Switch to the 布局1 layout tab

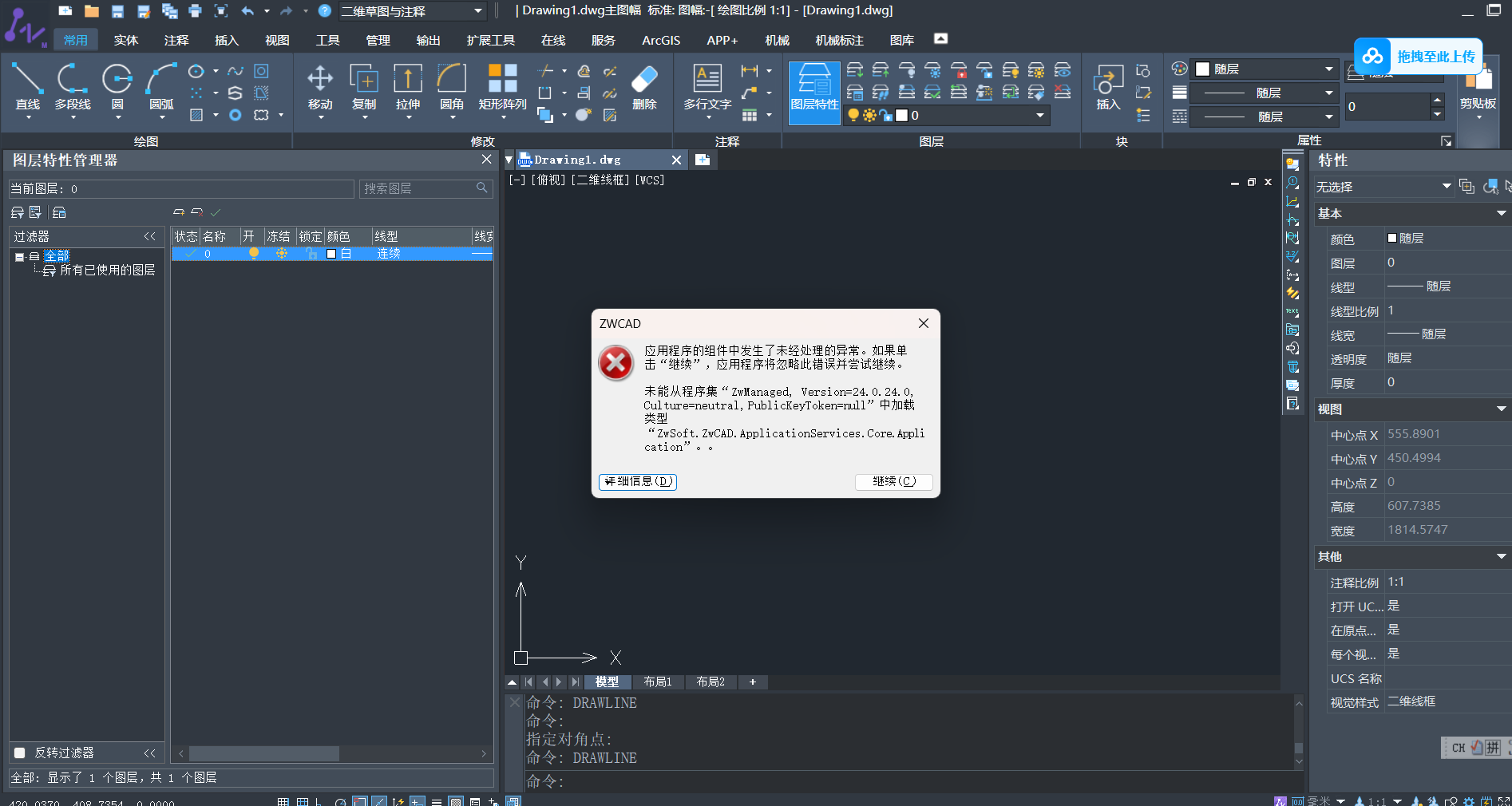tap(658, 682)
